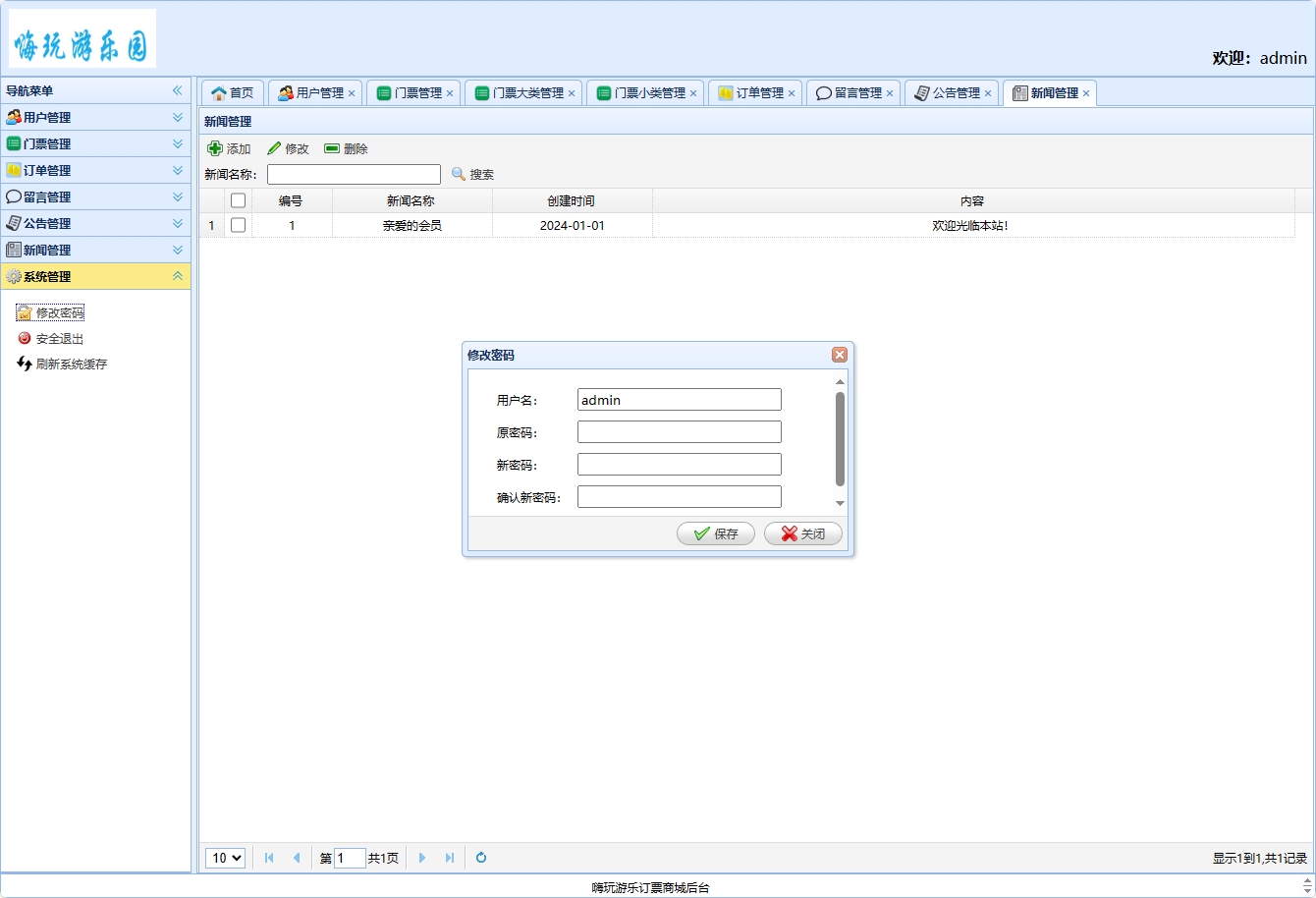The width and height of the screenshot is (1316, 898).
Task: Click the last page arrow icon
Action: [x=449, y=858]
